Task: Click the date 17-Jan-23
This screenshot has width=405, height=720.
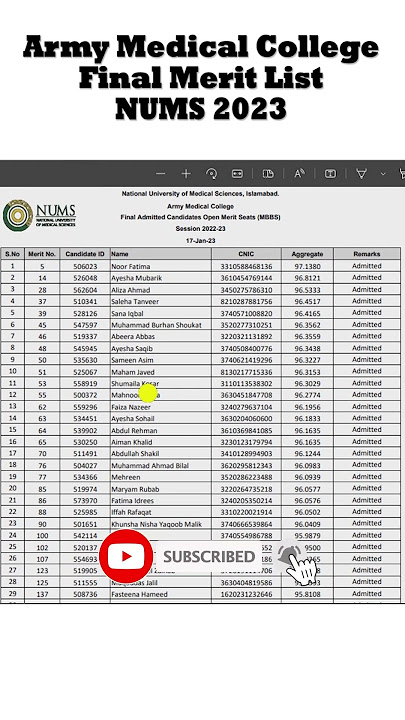Action: click(200, 241)
